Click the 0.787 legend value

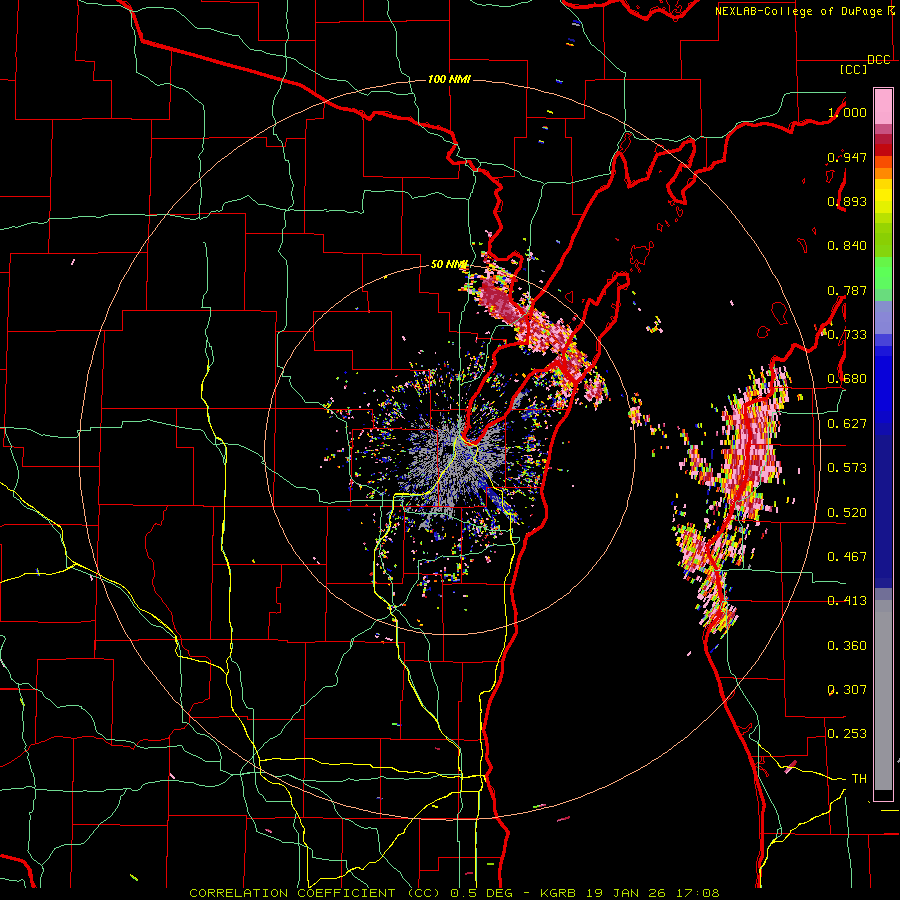[x=847, y=290]
